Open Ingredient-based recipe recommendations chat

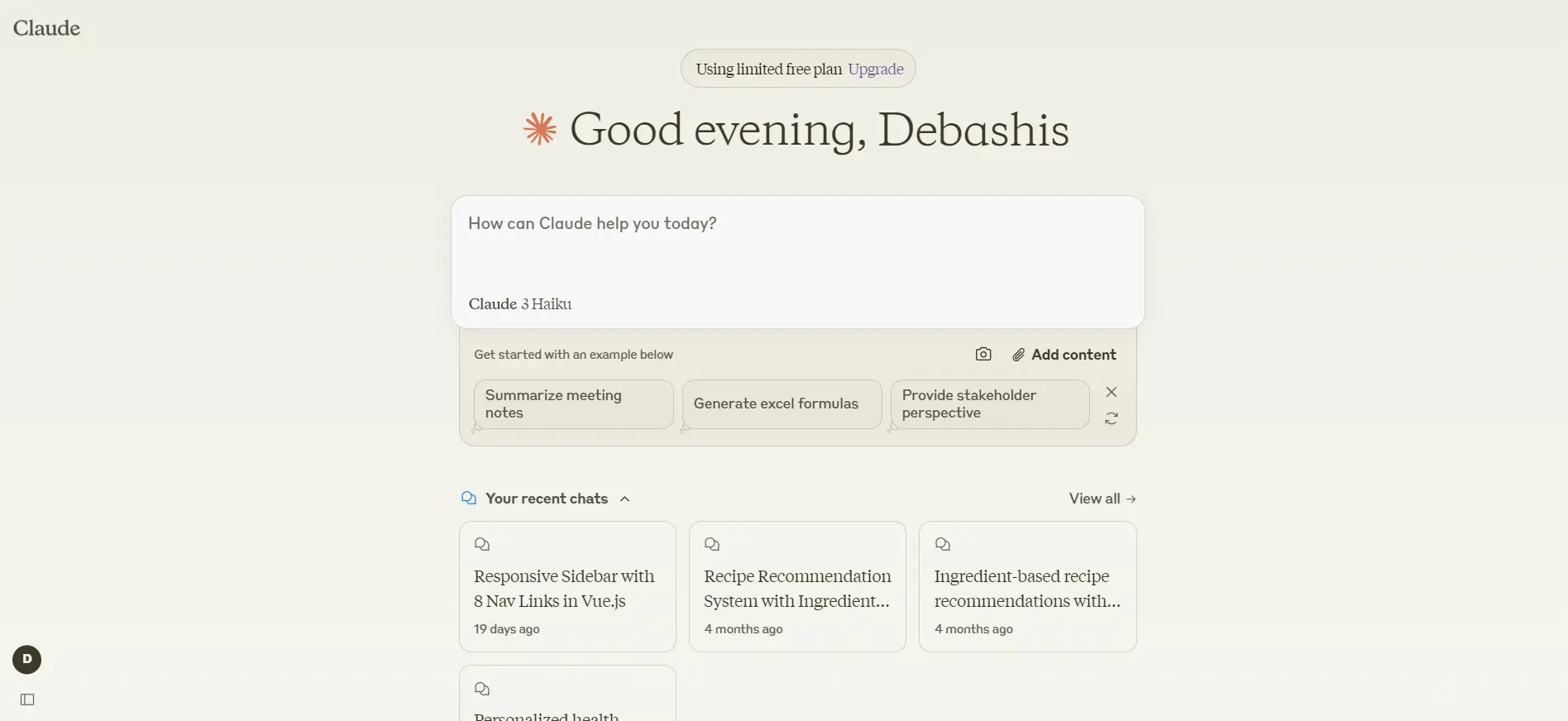click(x=1027, y=587)
